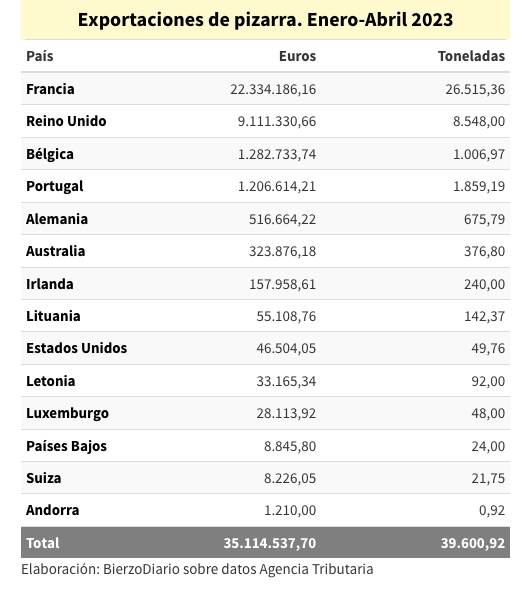The width and height of the screenshot is (529, 602).
Task: Click the table title Exportaciones de pizarra
Action: [265, 20]
